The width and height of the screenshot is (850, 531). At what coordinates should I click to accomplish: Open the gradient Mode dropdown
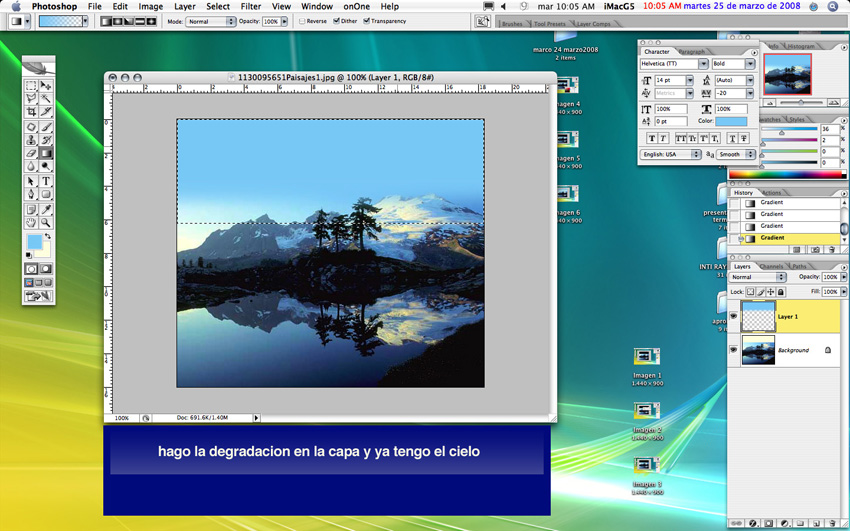tap(230, 21)
